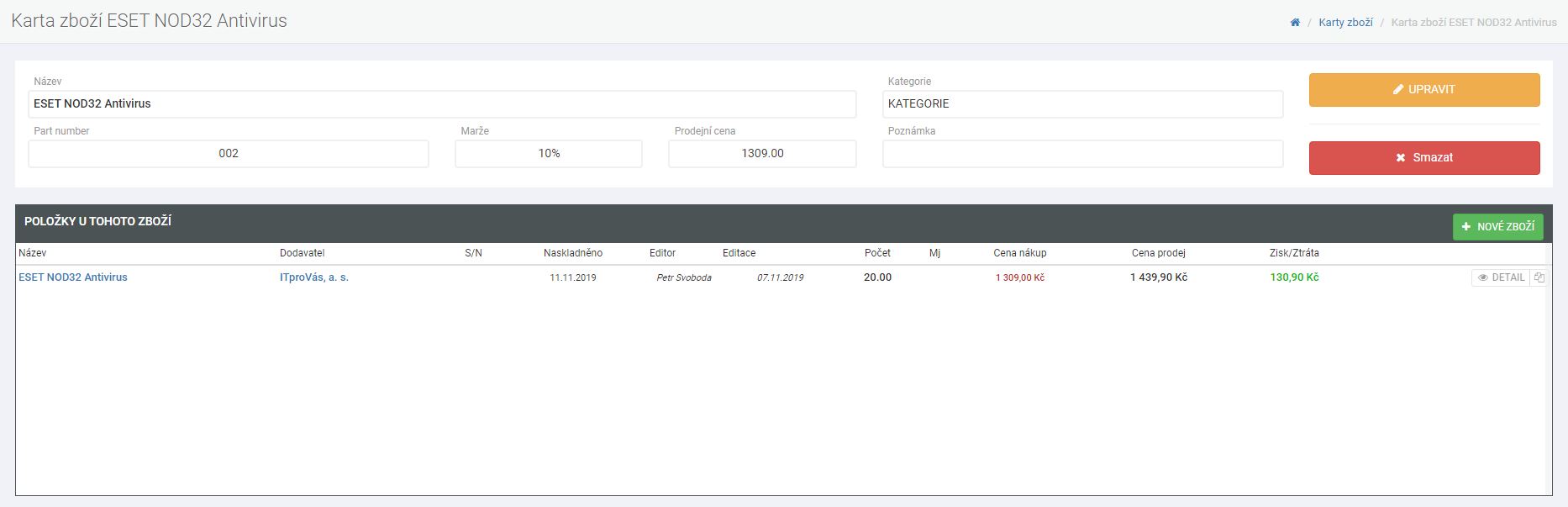
Task: Focus the empty Poznámka field
Action: (1083, 153)
